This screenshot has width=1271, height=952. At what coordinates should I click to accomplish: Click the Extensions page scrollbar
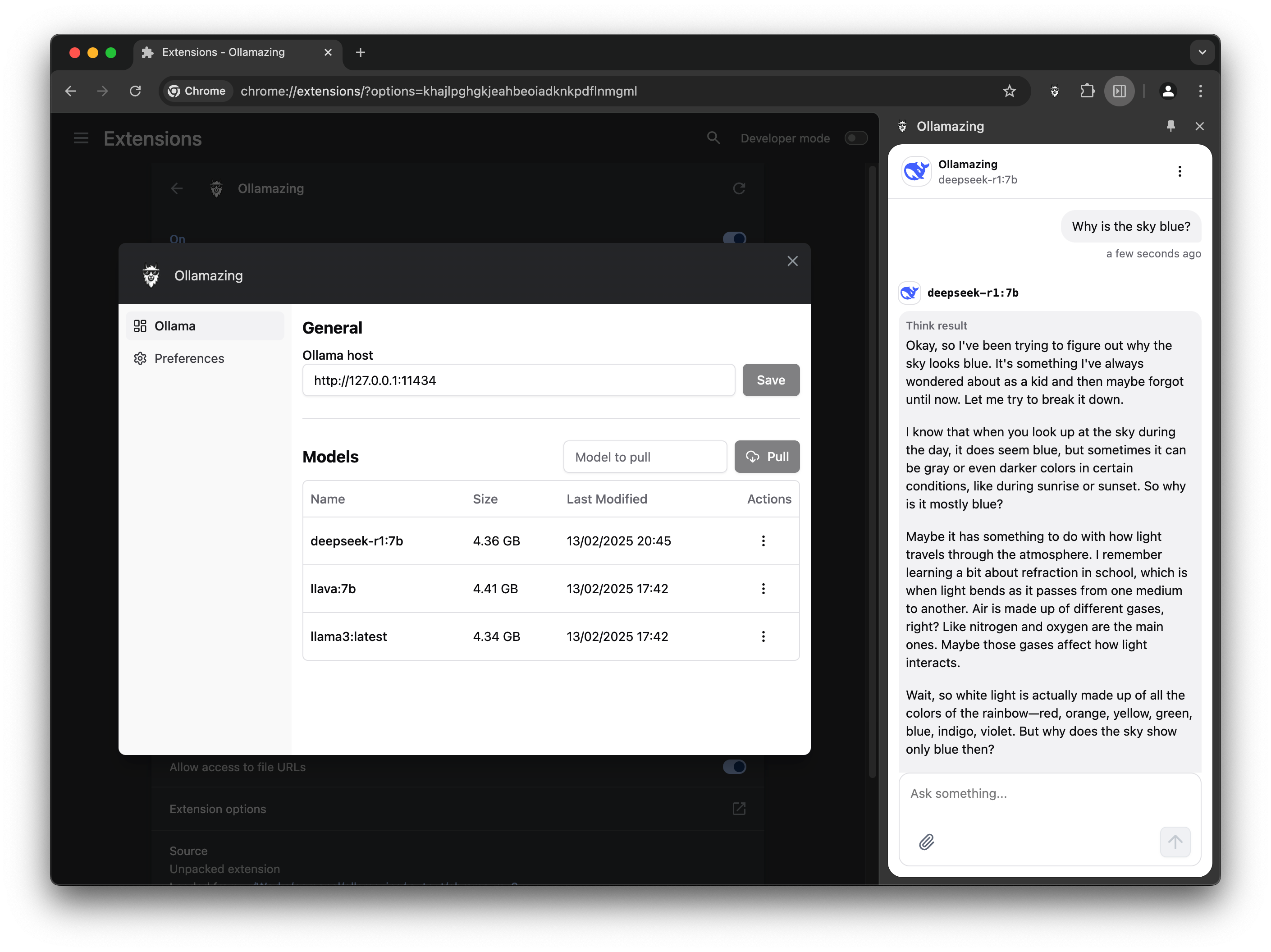(872, 471)
